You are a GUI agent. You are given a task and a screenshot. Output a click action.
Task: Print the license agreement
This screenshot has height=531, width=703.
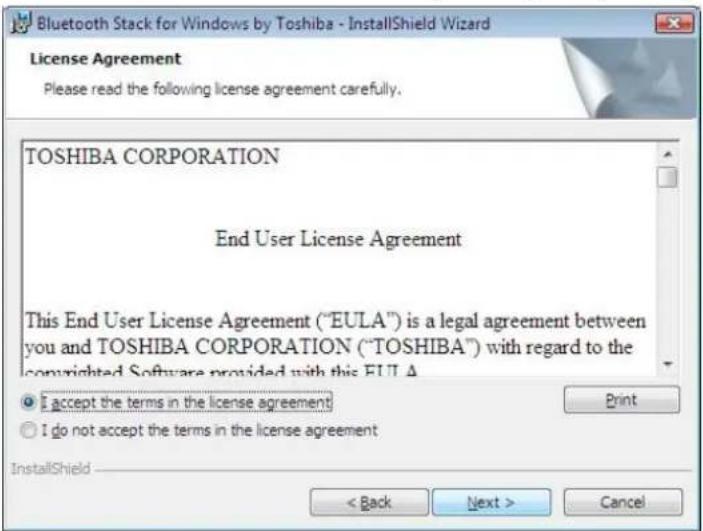coord(621,400)
